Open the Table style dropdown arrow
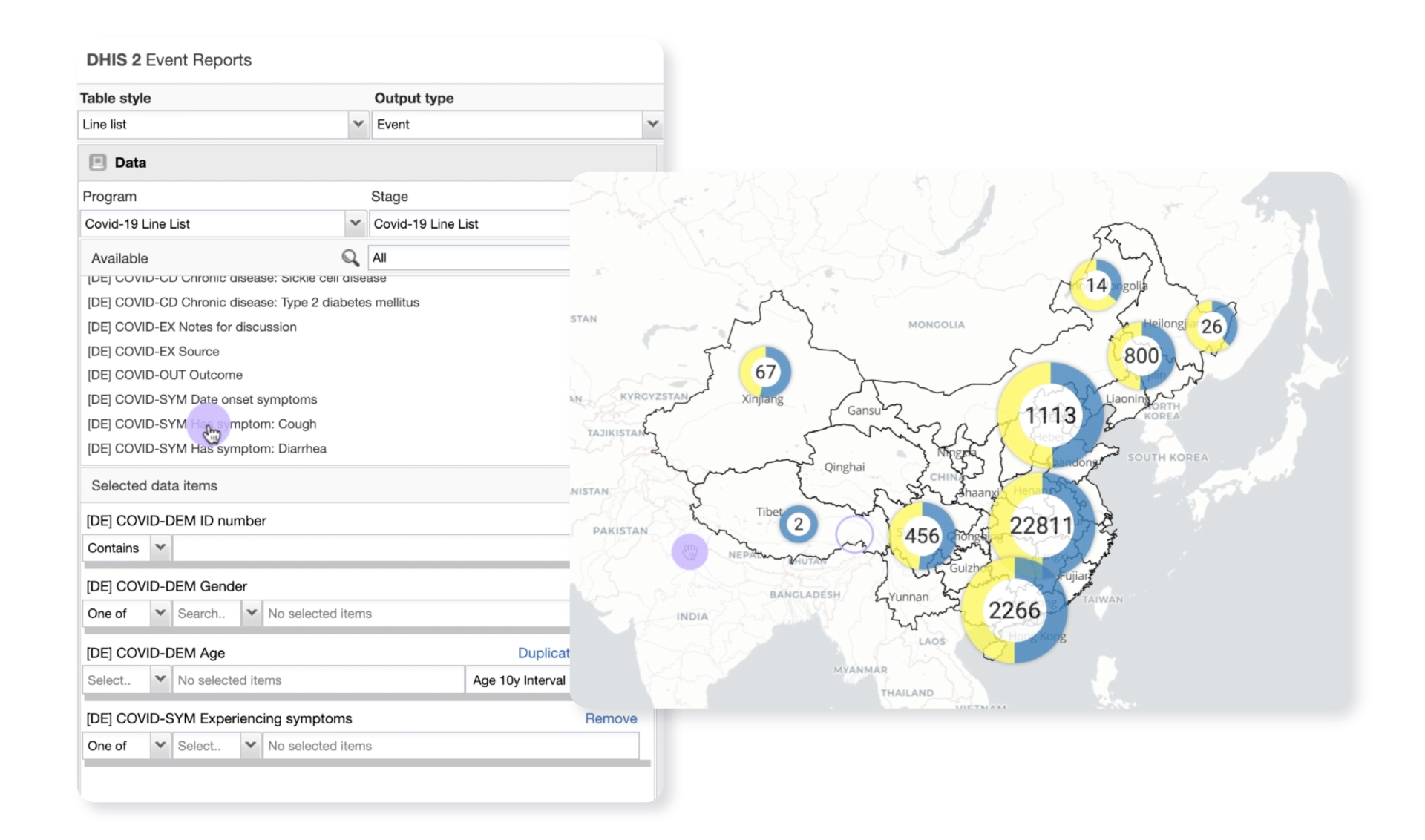This screenshot has width=1425, height=840. coord(358,124)
